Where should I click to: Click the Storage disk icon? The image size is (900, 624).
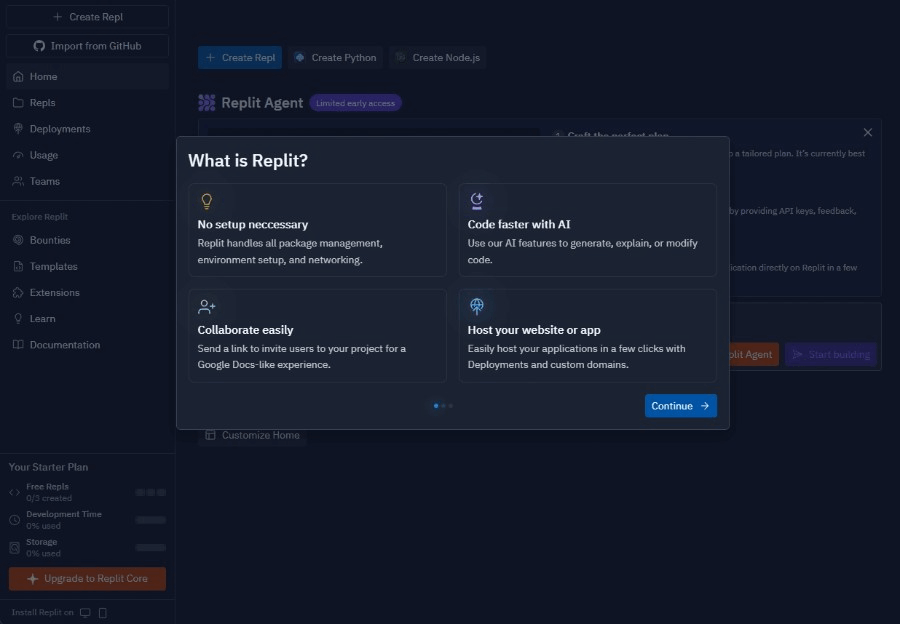[14, 548]
